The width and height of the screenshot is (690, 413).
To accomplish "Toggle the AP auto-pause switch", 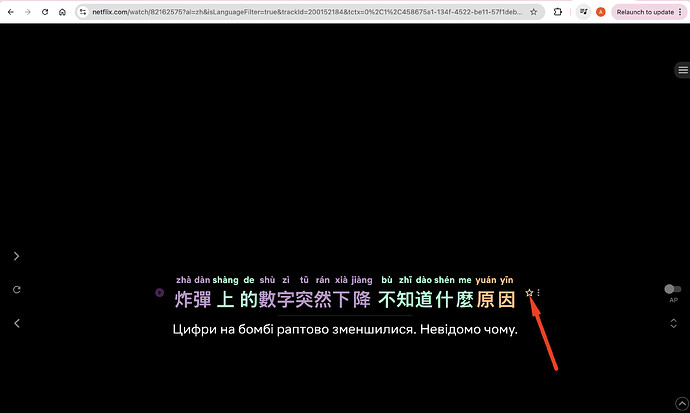I will (x=673, y=289).
